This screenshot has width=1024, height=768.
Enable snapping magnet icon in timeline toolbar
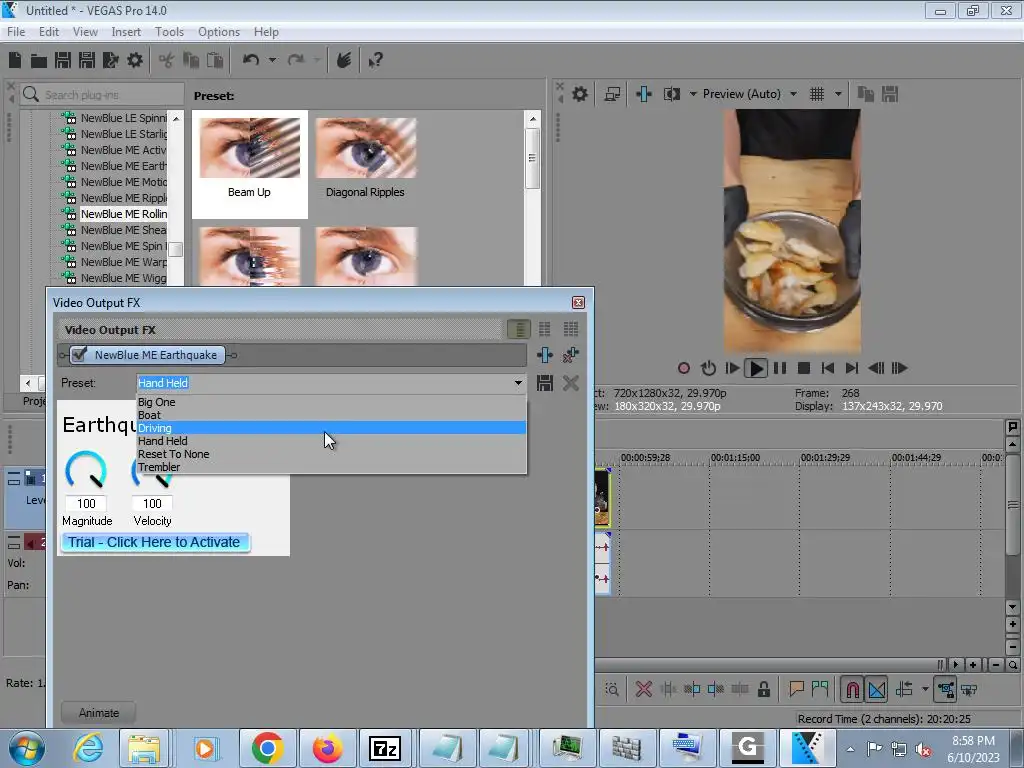tap(852, 689)
